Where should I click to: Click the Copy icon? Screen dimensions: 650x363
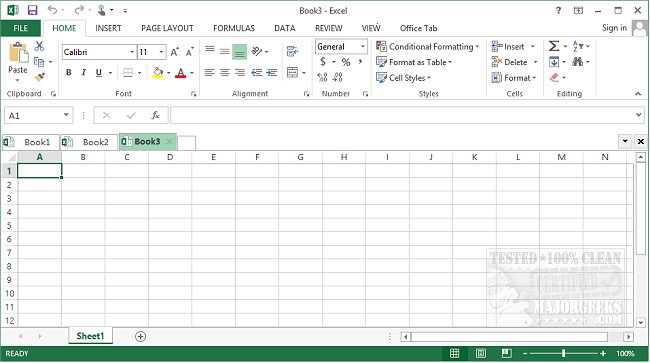39,62
